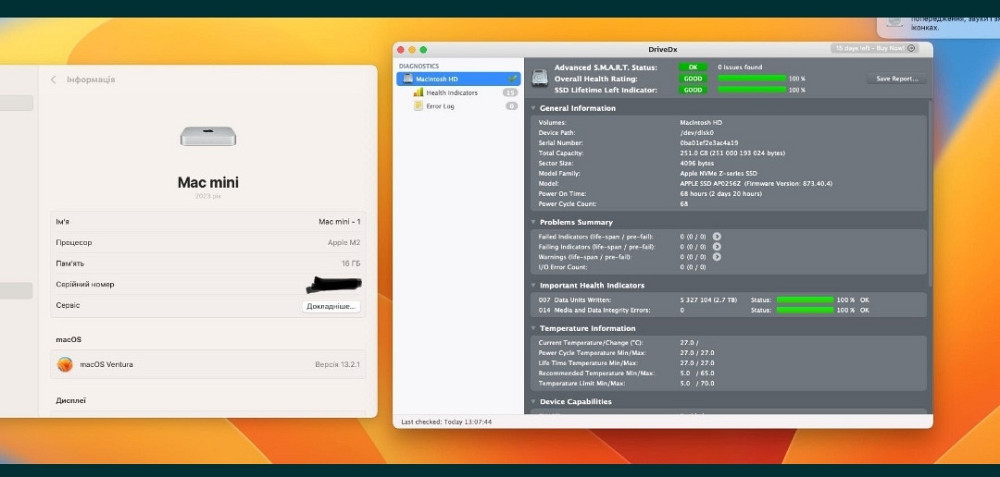
Task: Collapse the Problems Summary section
Action: tap(534, 222)
